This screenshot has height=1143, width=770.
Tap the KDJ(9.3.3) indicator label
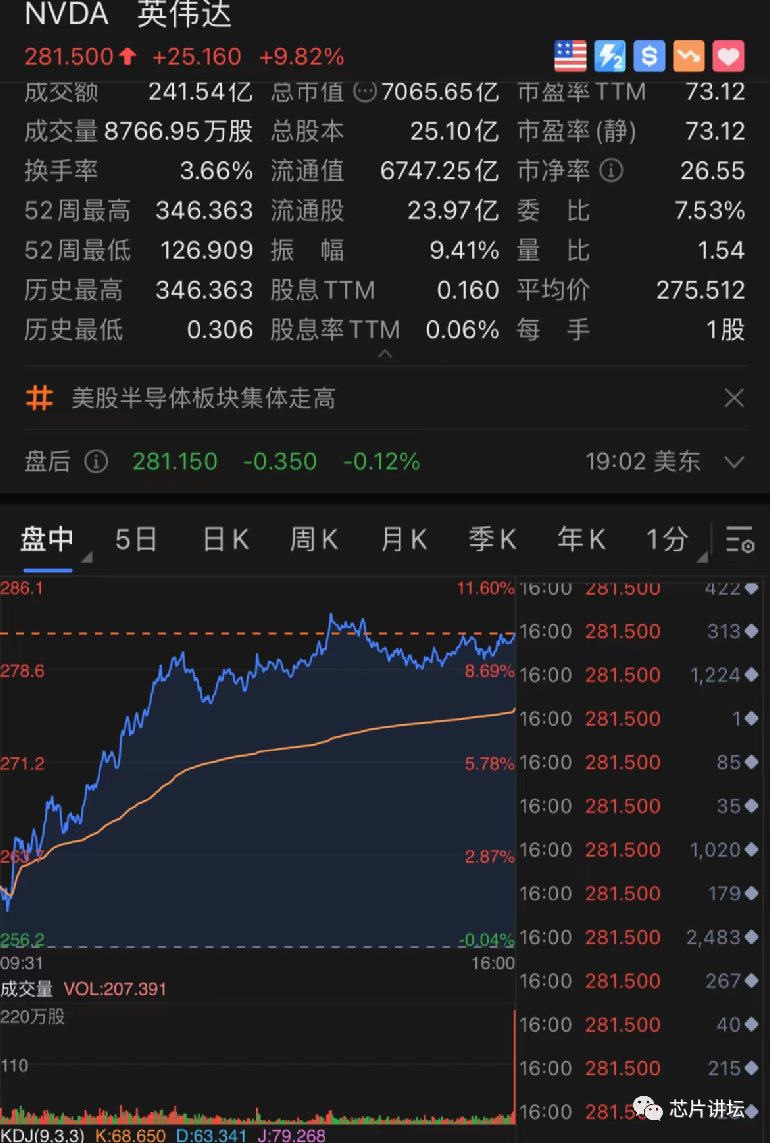pyautogui.click(x=42, y=1136)
